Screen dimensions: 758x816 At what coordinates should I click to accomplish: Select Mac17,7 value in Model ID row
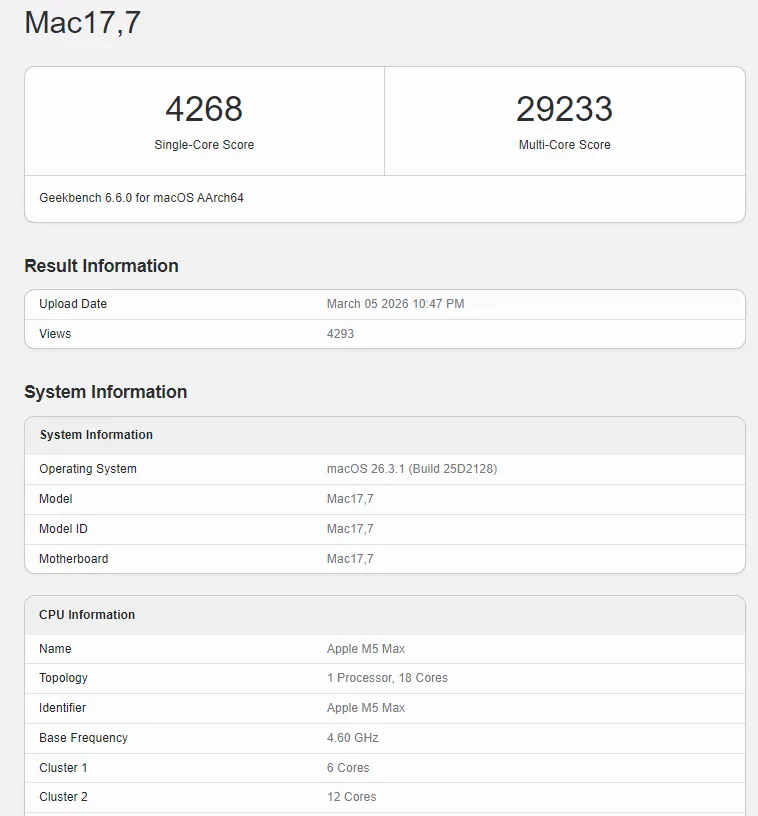pos(350,529)
